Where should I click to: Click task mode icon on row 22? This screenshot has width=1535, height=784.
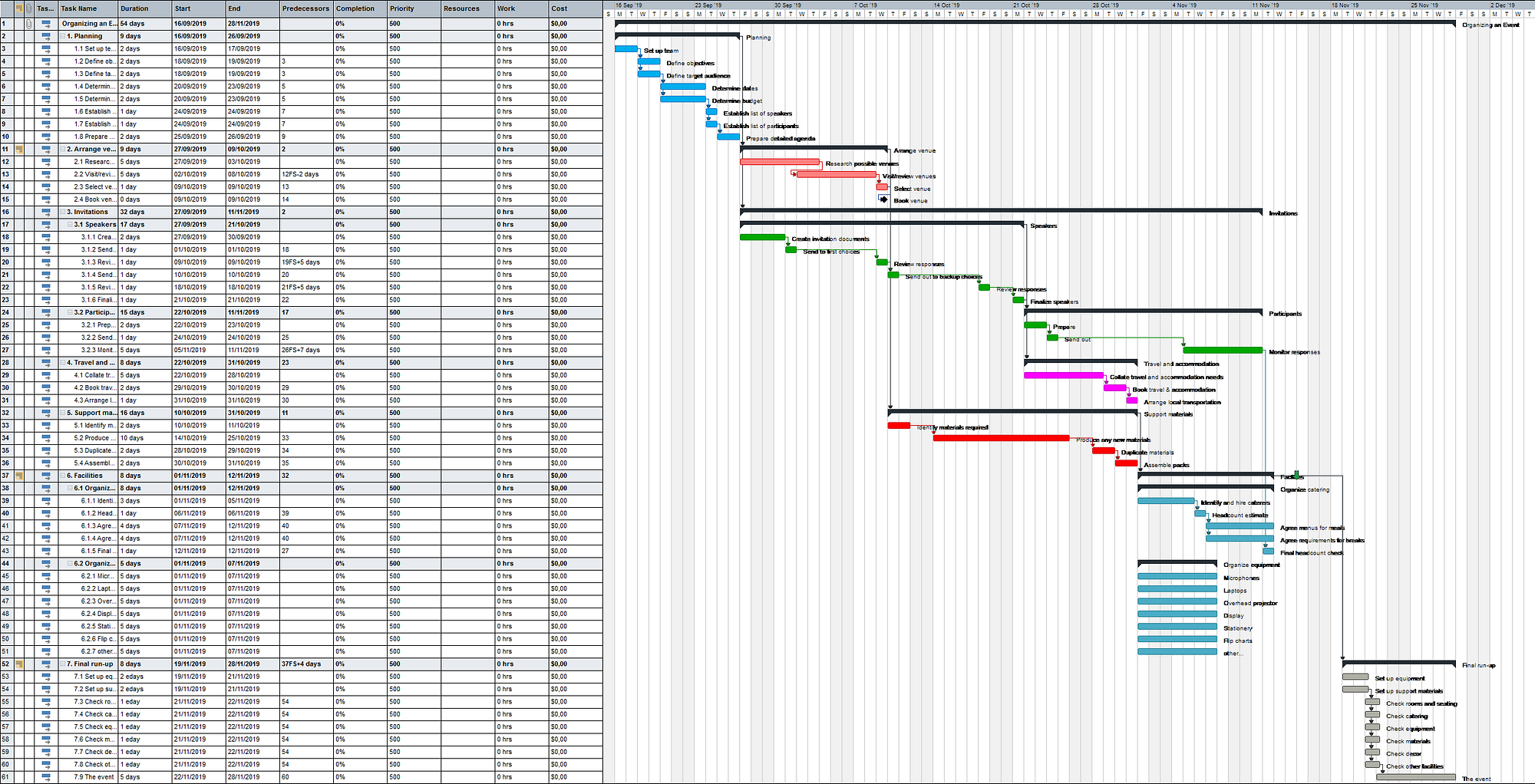[x=46, y=287]
